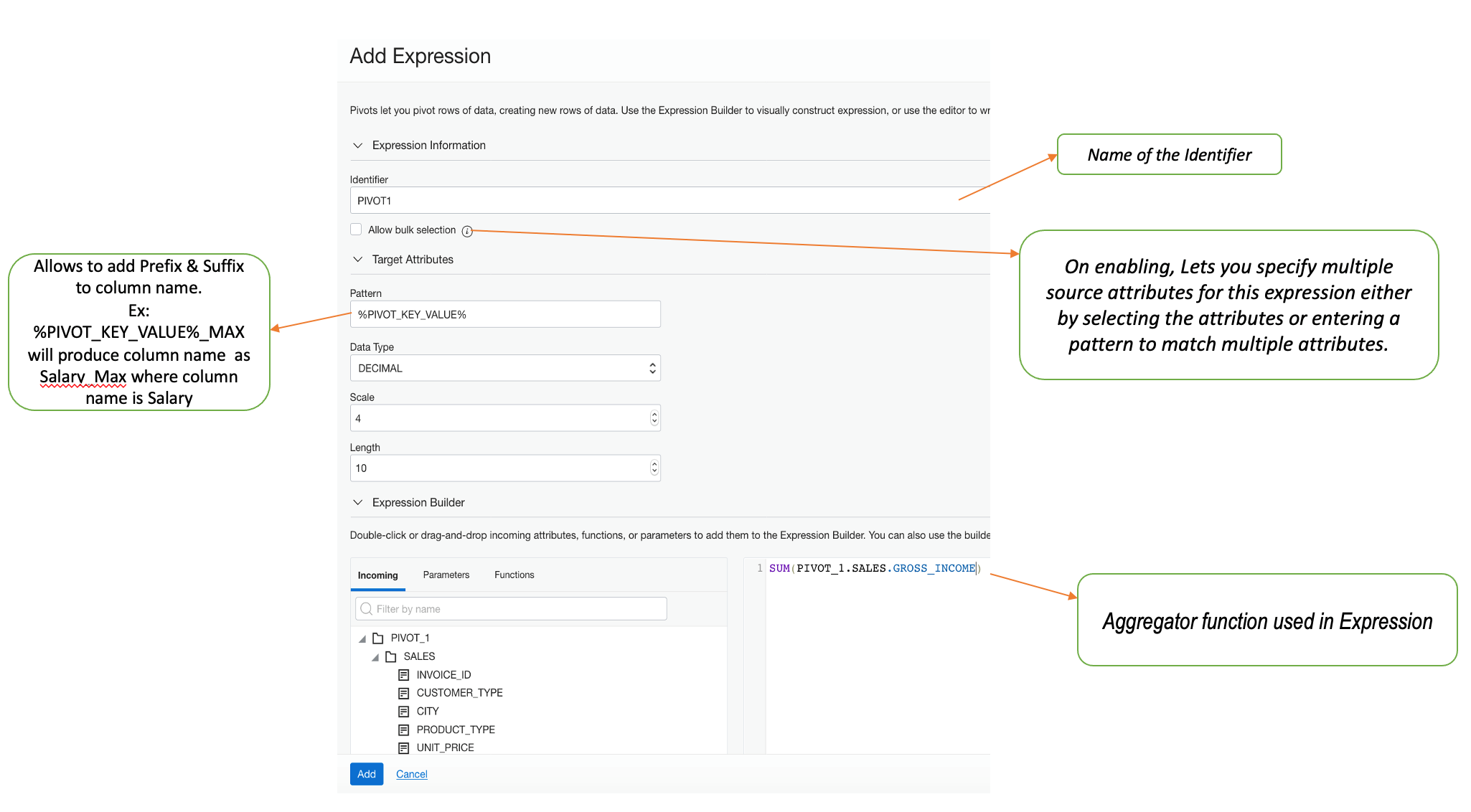Collapse the PIVOT_1 tree node

(x=362, y=638)
